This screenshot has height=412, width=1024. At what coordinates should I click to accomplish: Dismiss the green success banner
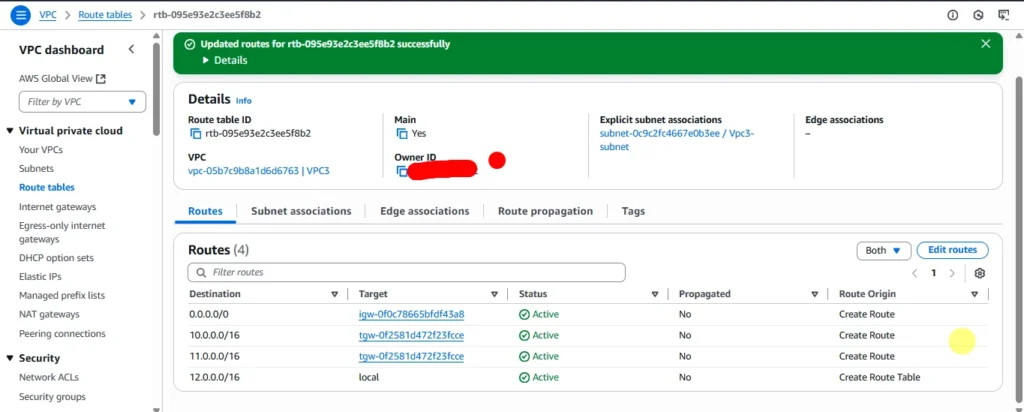tap(985, 44)
